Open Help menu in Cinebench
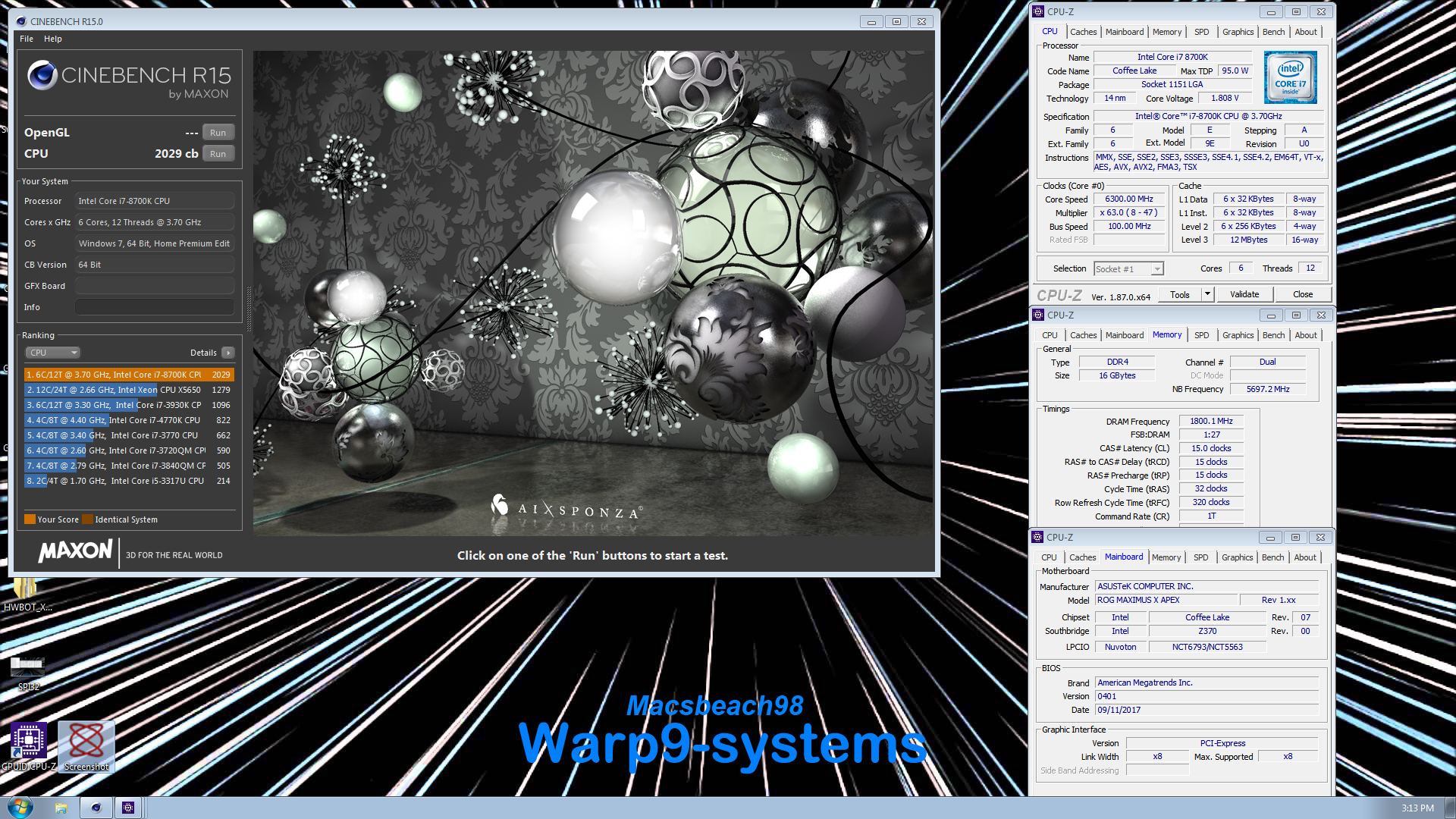 tap(53, 39)
